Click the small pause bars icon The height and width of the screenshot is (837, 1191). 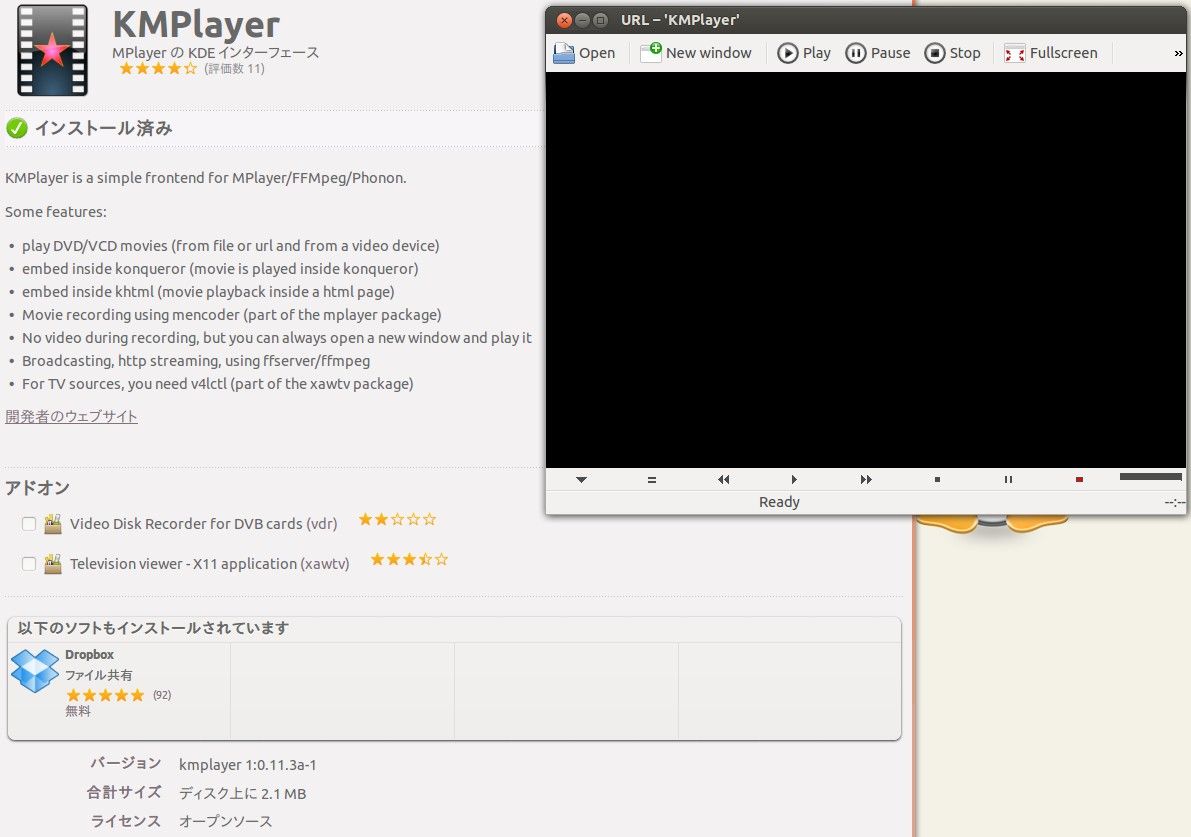[1008, 479]
